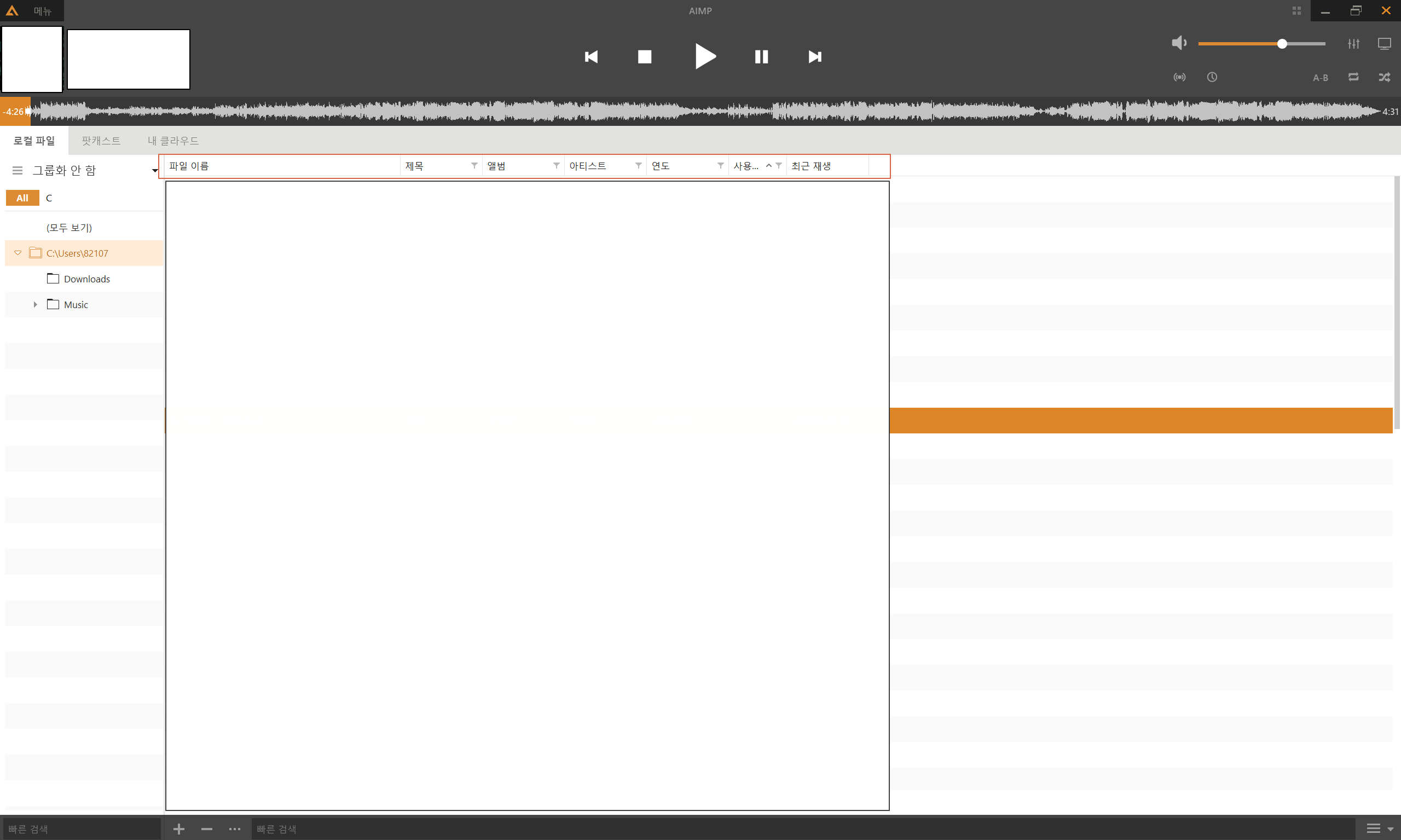Switch to the 내 클라우드 tab
The image size is (1401, 840).
click(173, 141)
